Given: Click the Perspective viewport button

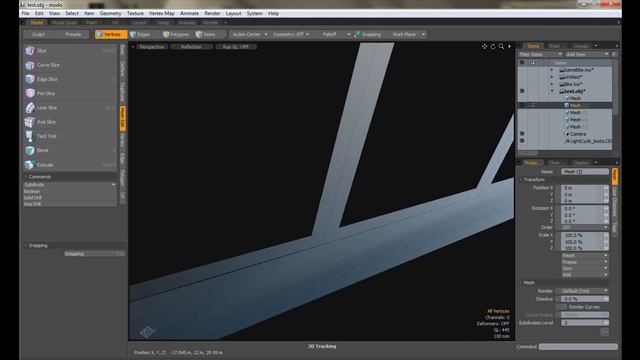Looking at the screenshot, I should (151, 47).
